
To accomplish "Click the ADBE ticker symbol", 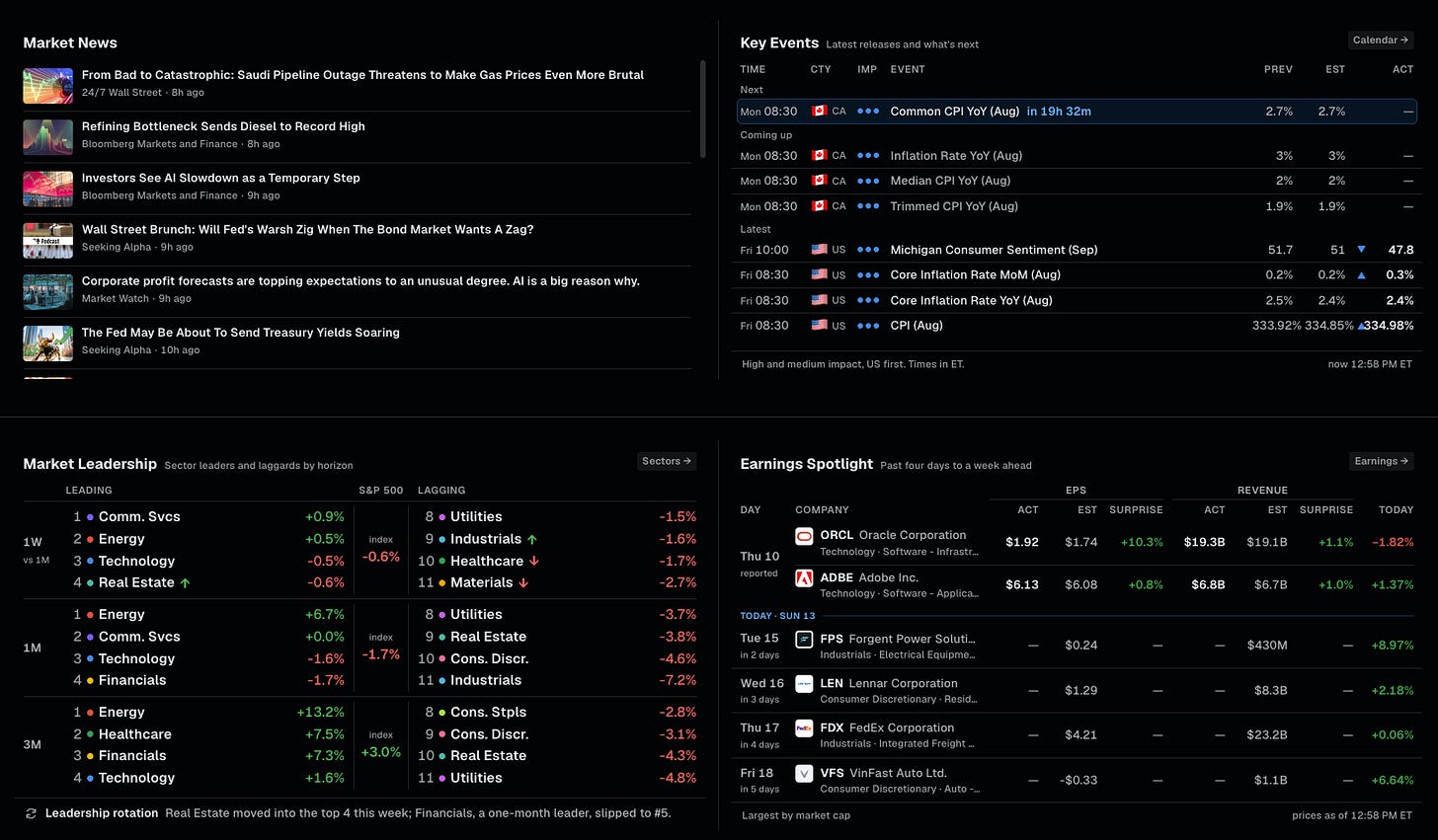I will [837, 577].
